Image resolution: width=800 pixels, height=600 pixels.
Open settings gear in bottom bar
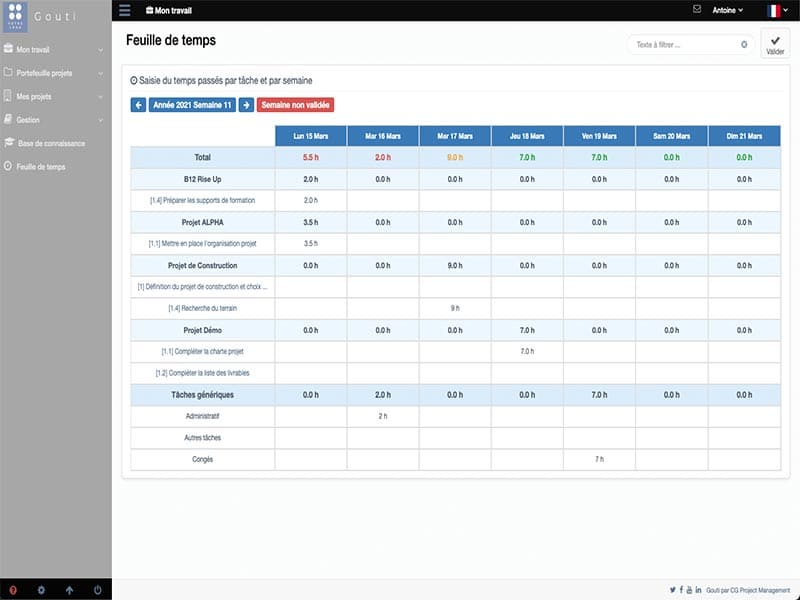(41, 590)
